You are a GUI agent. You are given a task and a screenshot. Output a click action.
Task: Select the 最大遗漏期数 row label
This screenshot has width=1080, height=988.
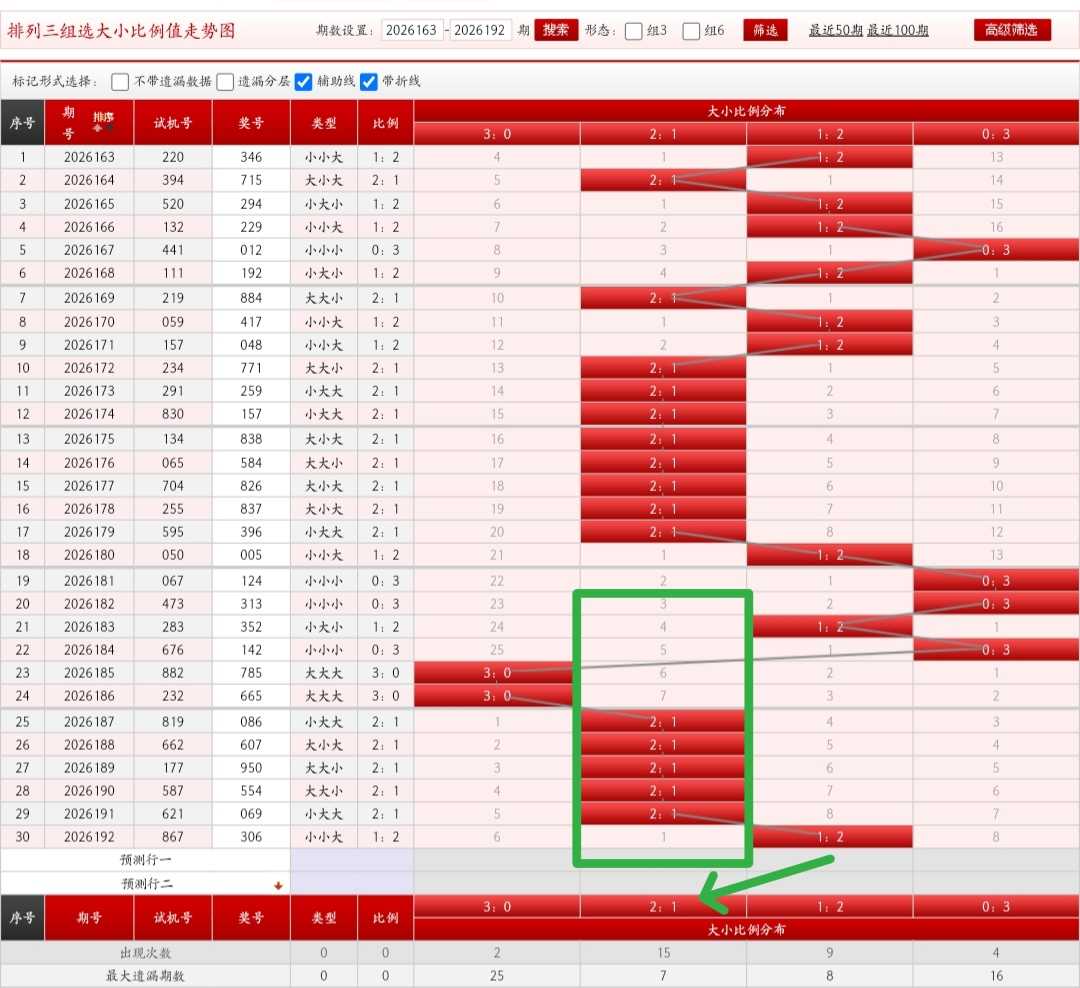click(145, 976)
